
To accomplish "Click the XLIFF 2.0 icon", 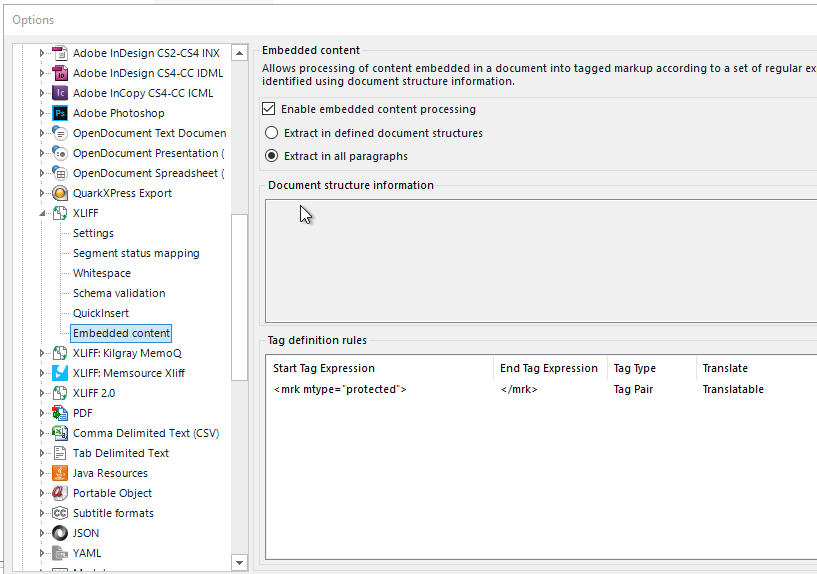I will click(x=60, y=393).
